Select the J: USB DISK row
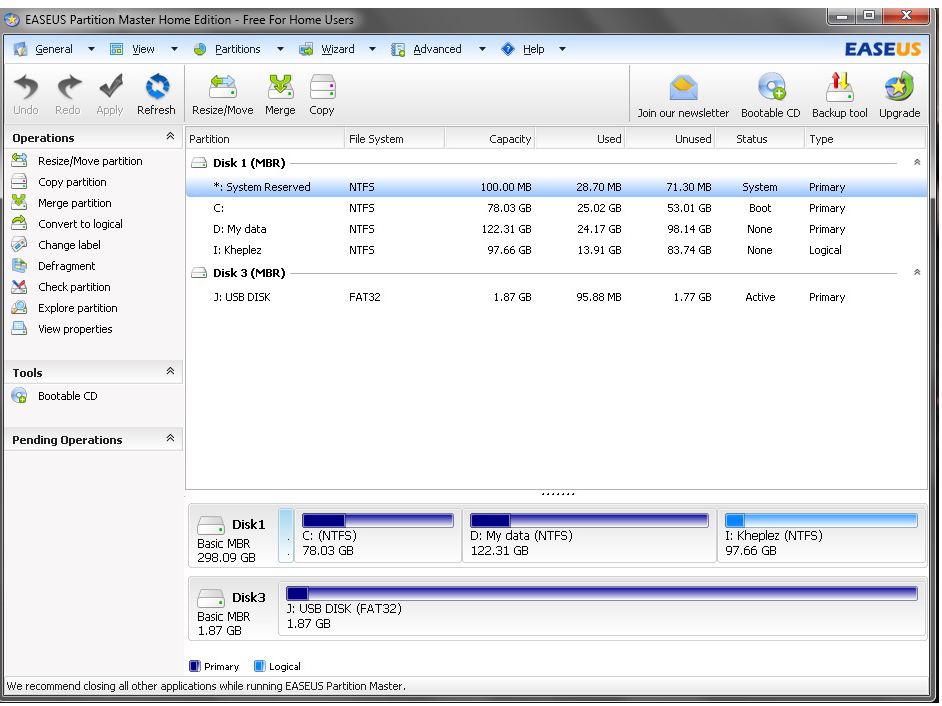The height and width of the screenshot is (706, 942). pyautogui.click(x=556, y=297)
